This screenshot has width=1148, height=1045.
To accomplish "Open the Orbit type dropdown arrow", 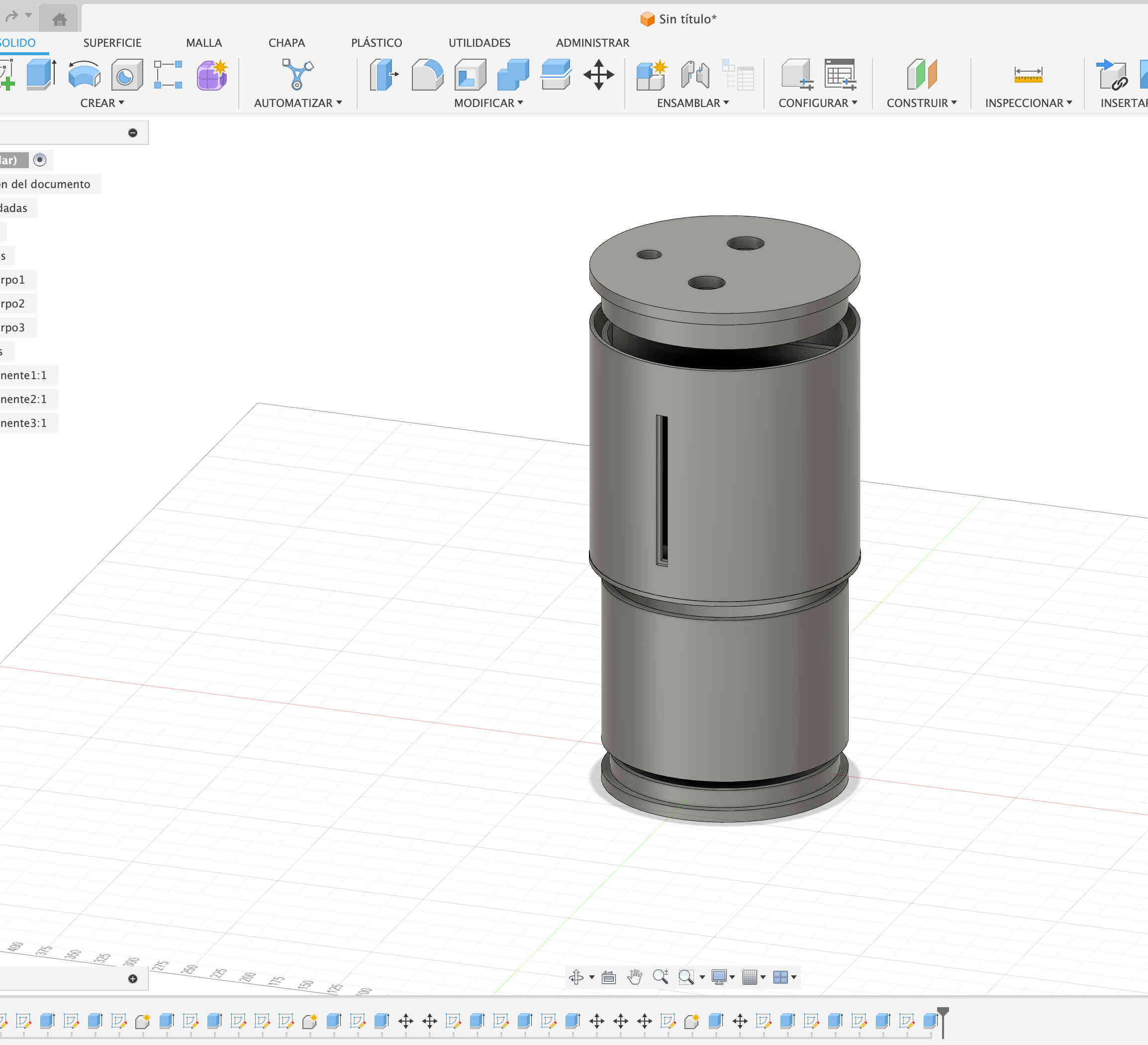I will click(591, 977).
